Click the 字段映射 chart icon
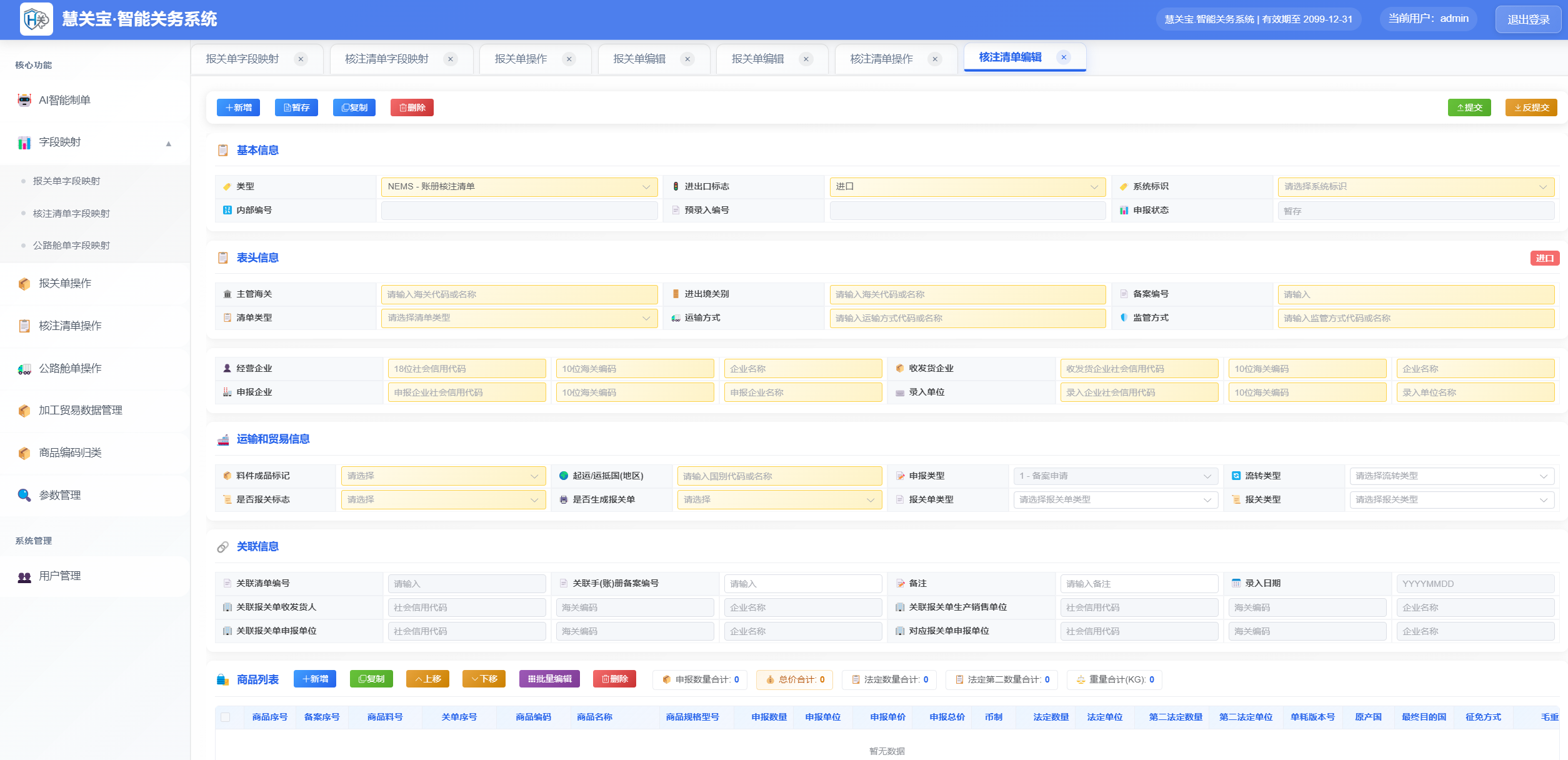The width and height of the screenshot is (1568, 760). (24, 142)
